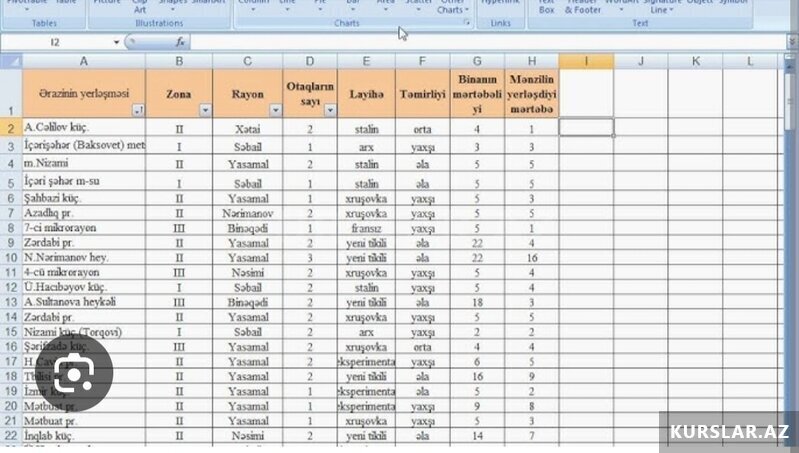Viewport: 799px width, 453px height.
Task: Select the Nərimanov cell in Rayon column
Action: pyautogui.click(x=247, y=213)
